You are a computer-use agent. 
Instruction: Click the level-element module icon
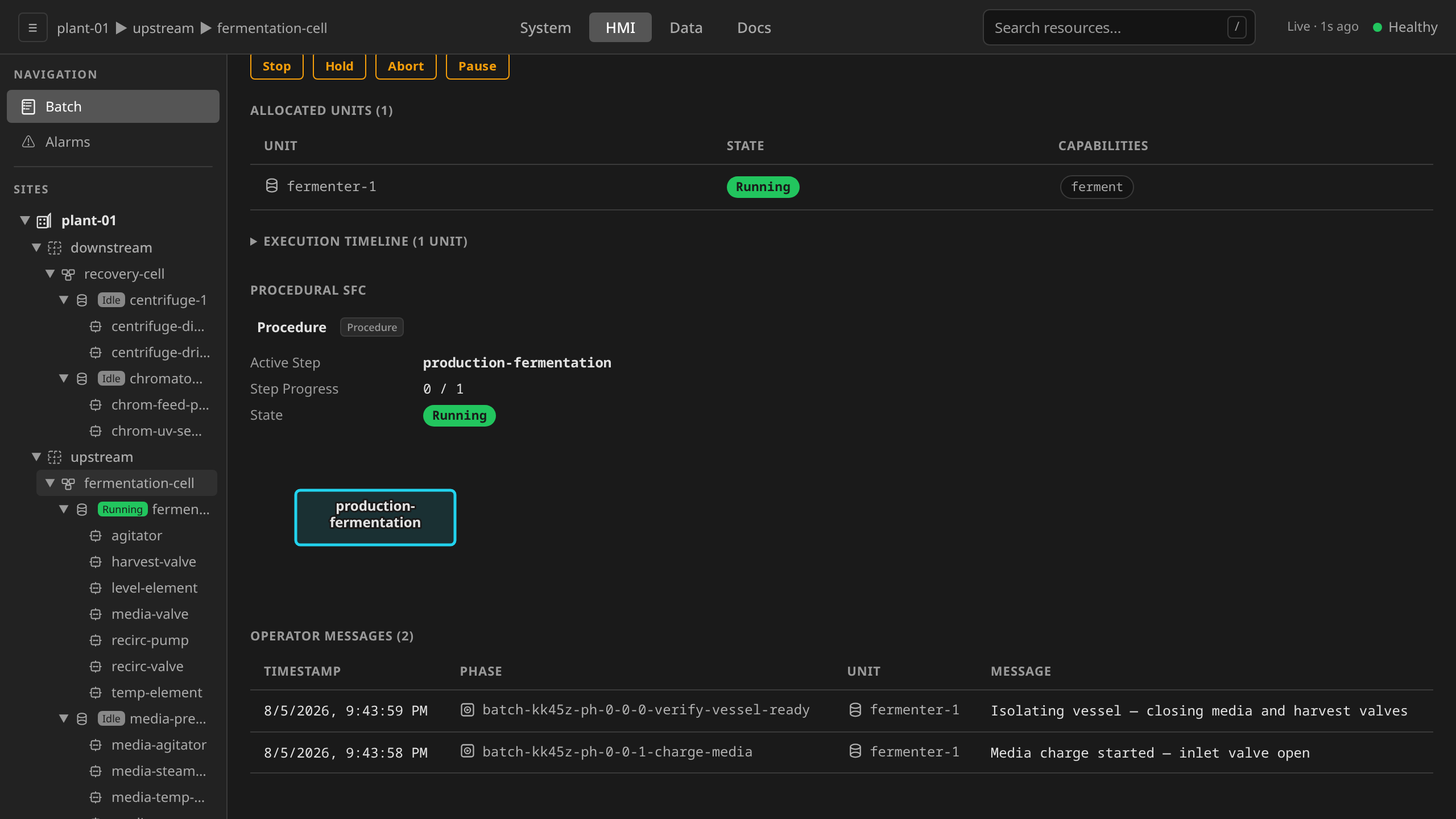tap(96, 588)
